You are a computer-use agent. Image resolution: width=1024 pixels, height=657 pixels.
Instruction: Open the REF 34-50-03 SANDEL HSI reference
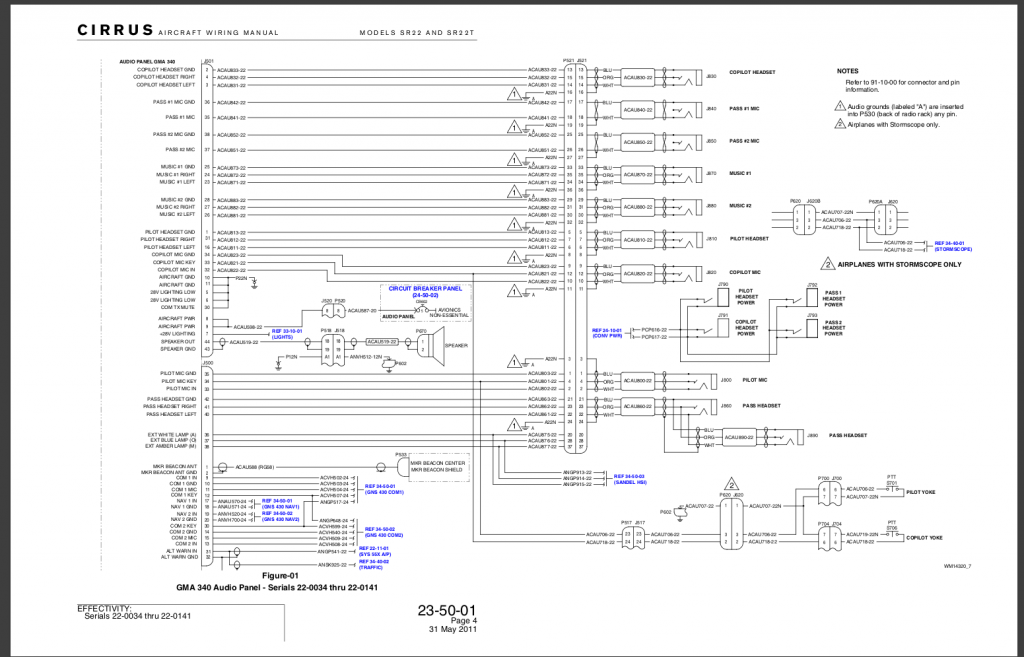point(630,477)
